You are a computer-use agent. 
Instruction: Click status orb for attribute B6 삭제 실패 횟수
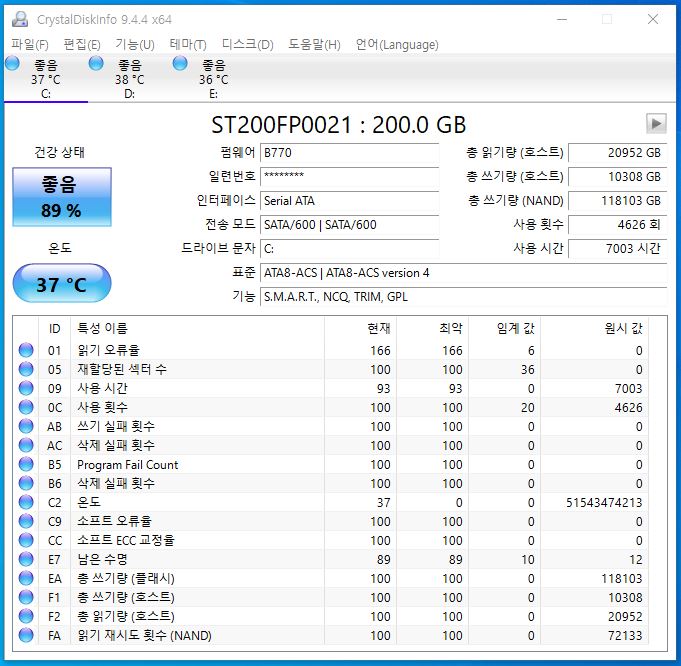click(x=26, y=483)
